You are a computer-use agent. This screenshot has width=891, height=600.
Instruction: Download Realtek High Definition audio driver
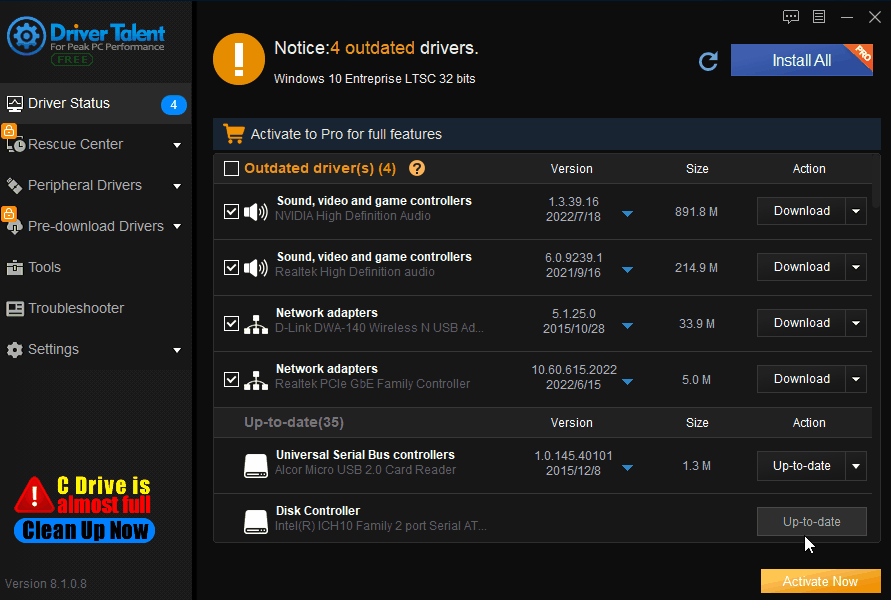(x=801, y=267)
